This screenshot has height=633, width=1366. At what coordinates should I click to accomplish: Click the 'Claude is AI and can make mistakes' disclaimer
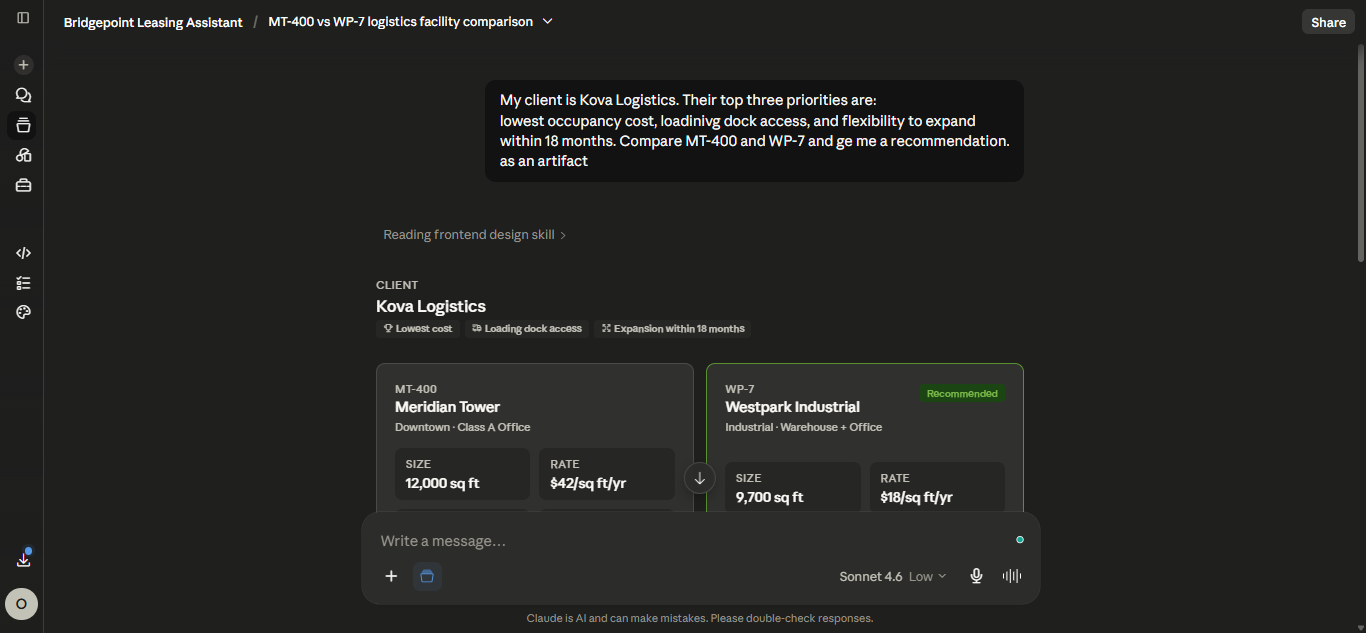700,618
